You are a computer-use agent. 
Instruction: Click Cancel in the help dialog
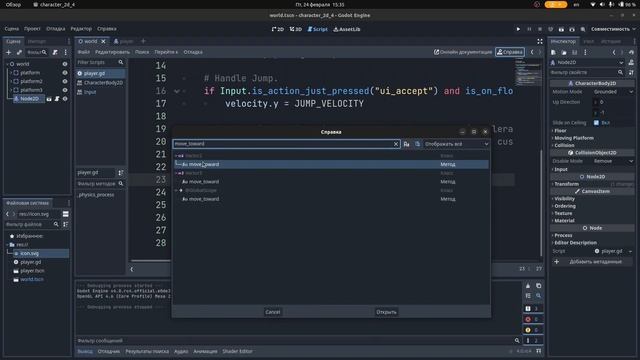[273, 312]
